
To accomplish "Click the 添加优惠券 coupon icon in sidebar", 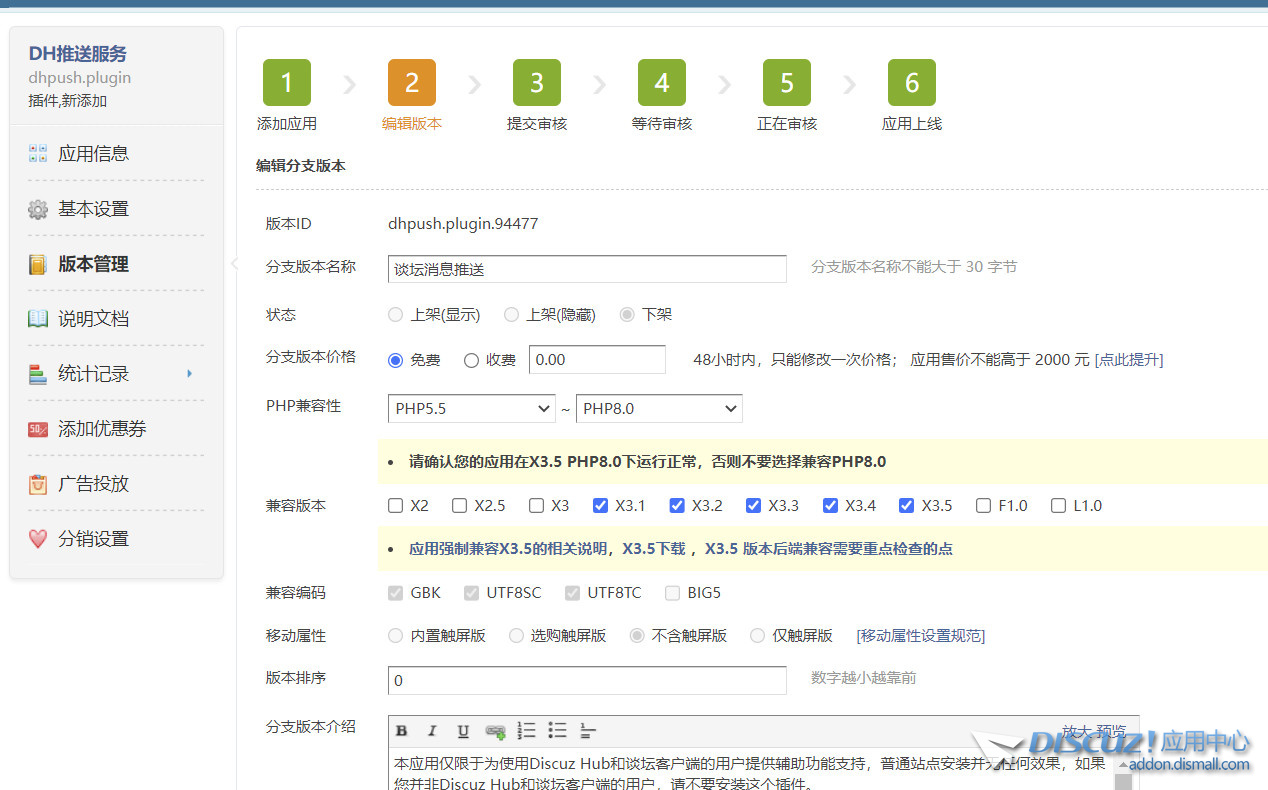I will point(38,429).
